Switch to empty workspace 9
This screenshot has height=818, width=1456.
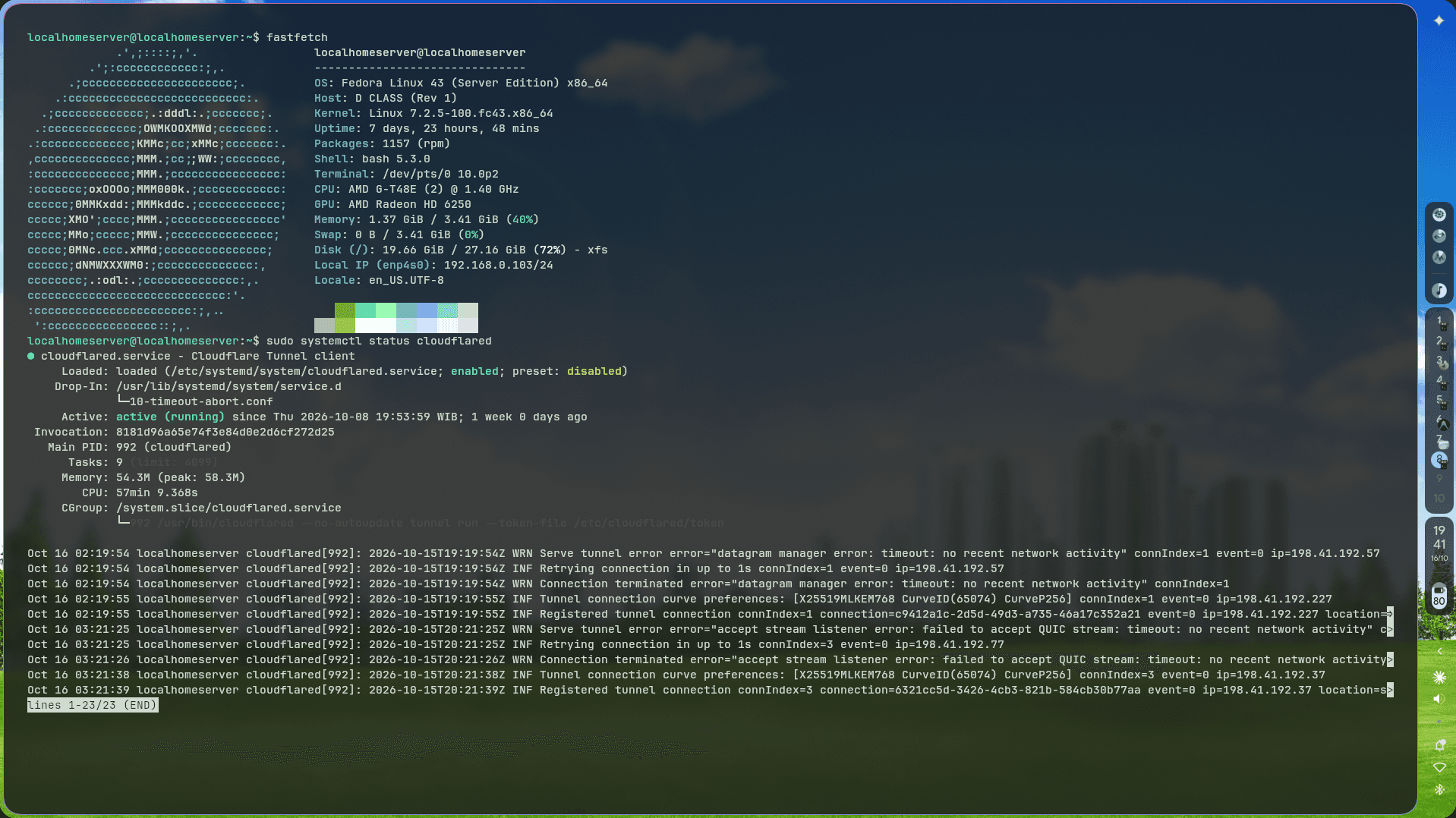pyautogui.click(x=1439, y=479)
